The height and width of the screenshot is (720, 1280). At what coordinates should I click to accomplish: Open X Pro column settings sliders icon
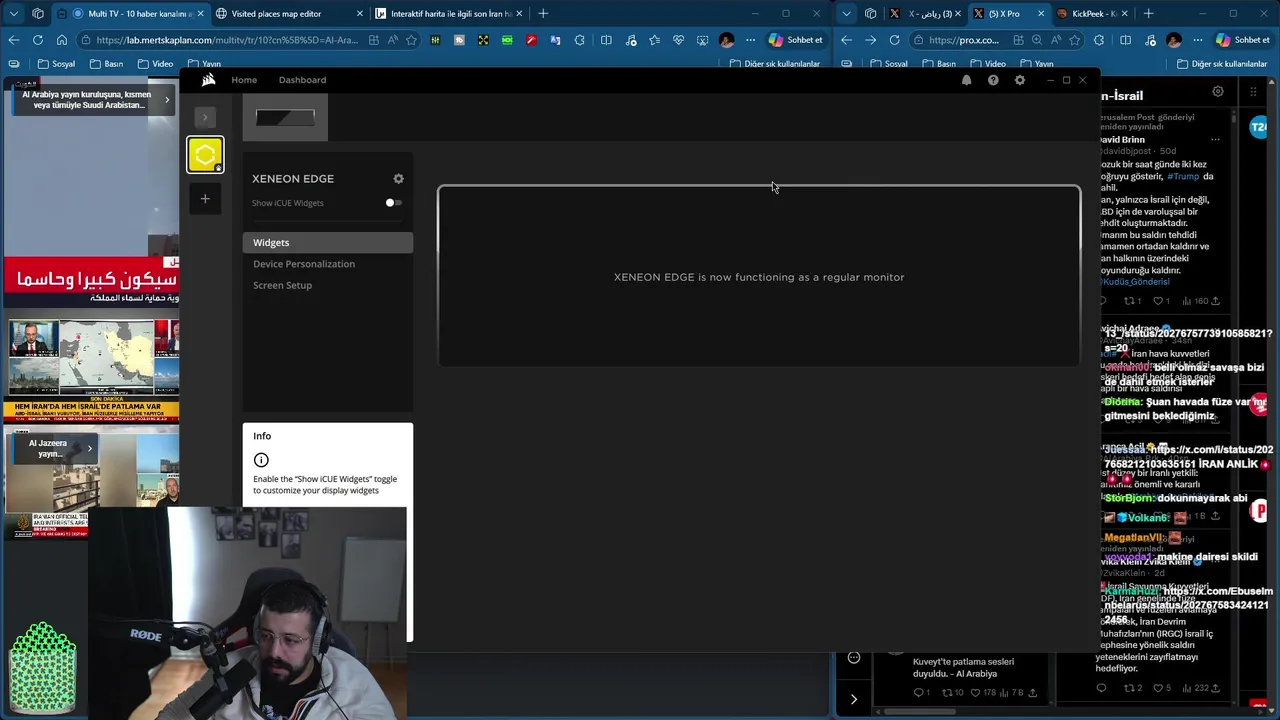tap(1218, 92)
